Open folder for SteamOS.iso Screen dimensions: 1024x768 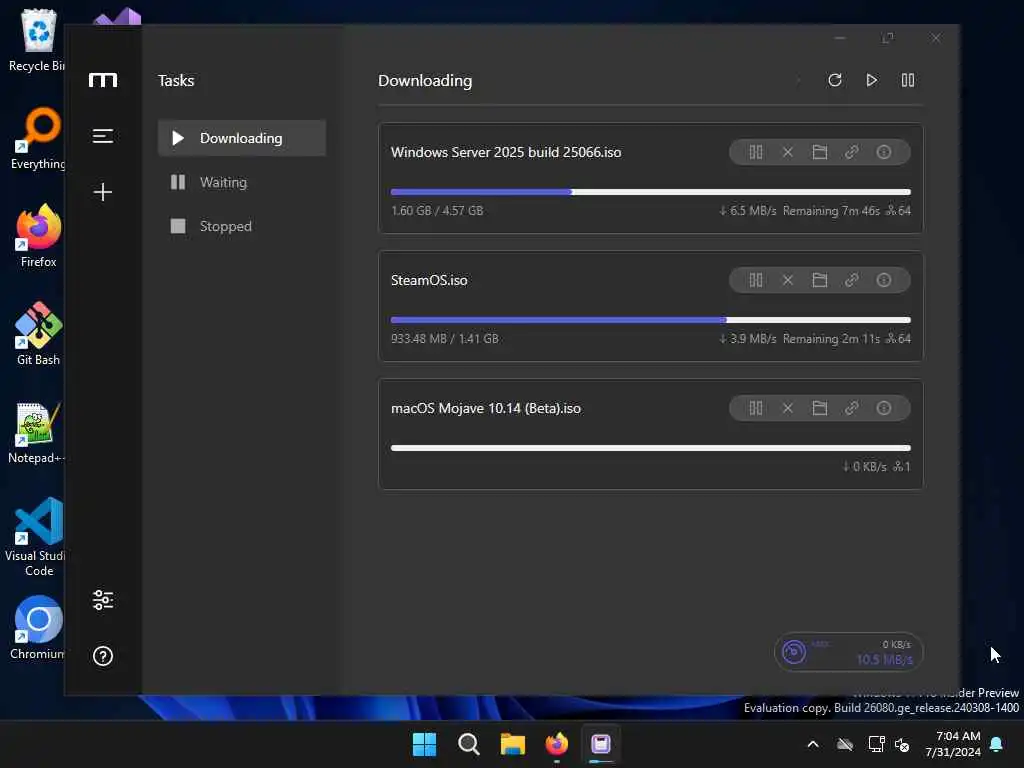click(820, 280)
